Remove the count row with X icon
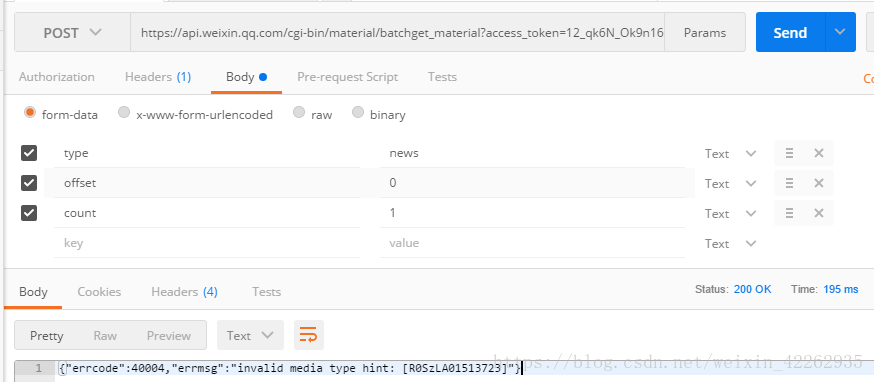This screenshot has height=382, width=874. [818, 213]
